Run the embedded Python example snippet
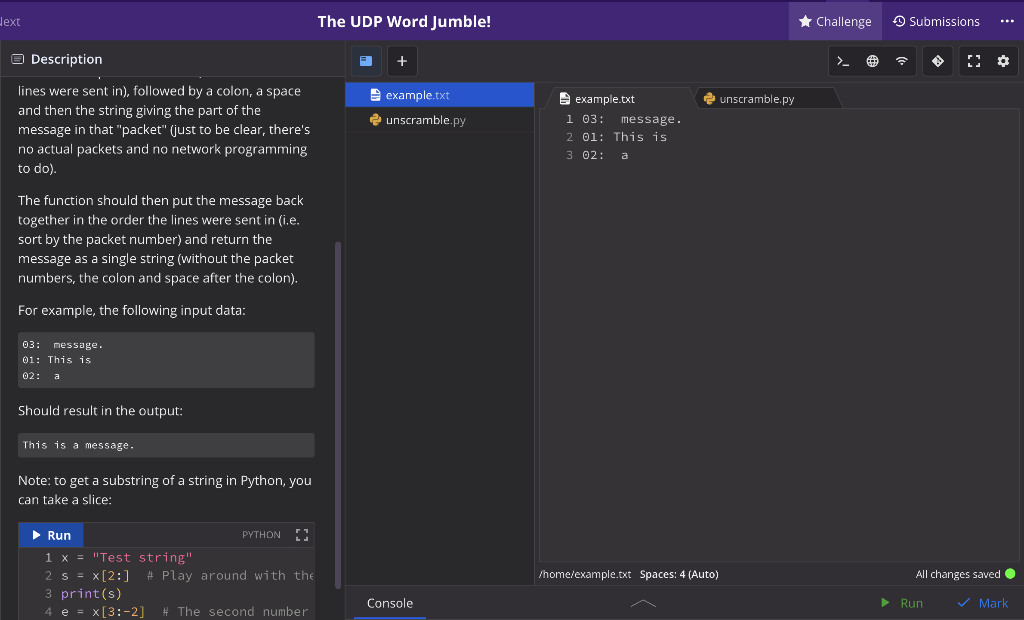This screenshot has height=620, width=1024. pyautogui.click(x=50, y=535)
